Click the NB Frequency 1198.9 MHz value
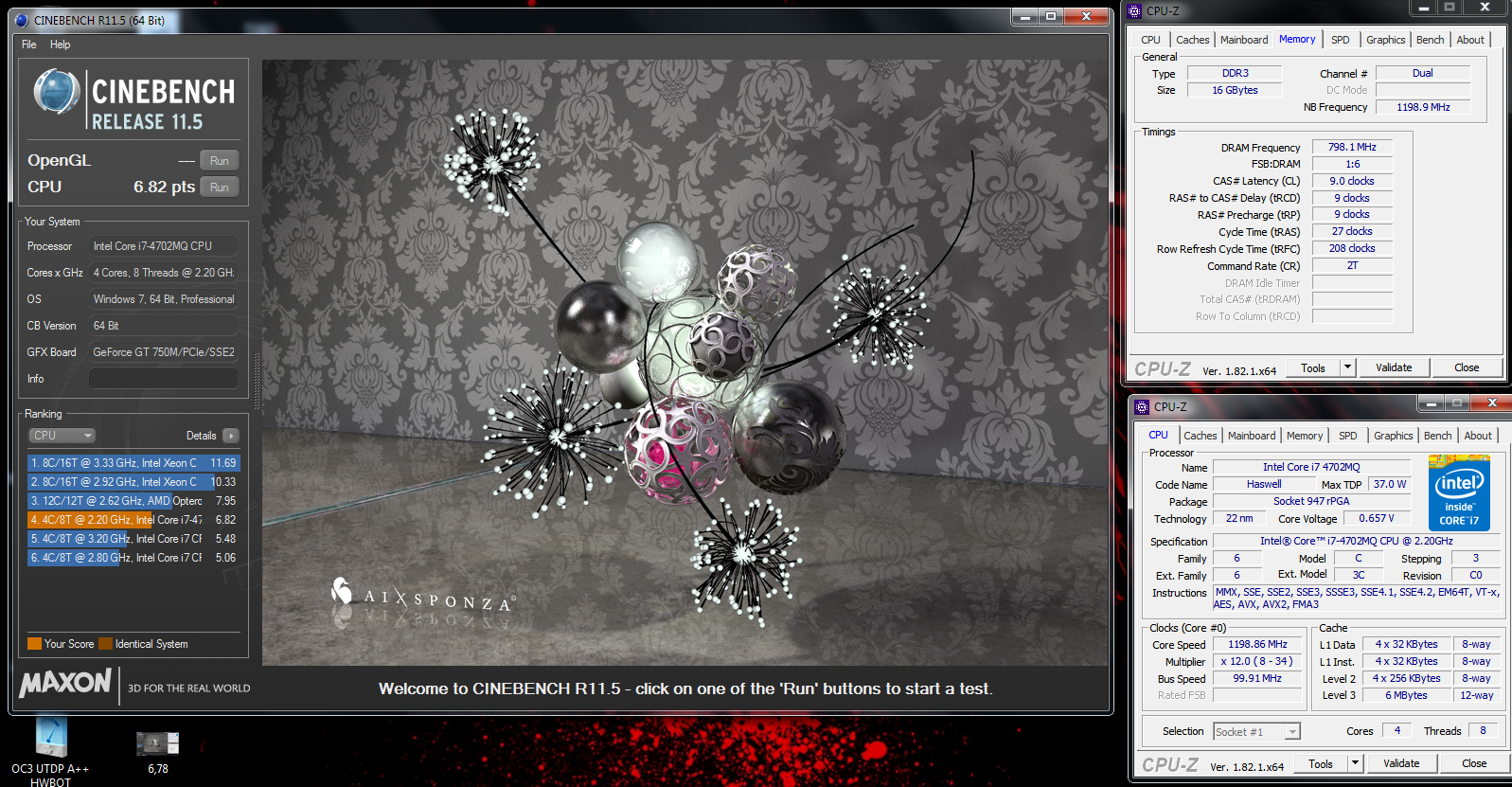The image size is (1512, 787). pos(1423,108)
